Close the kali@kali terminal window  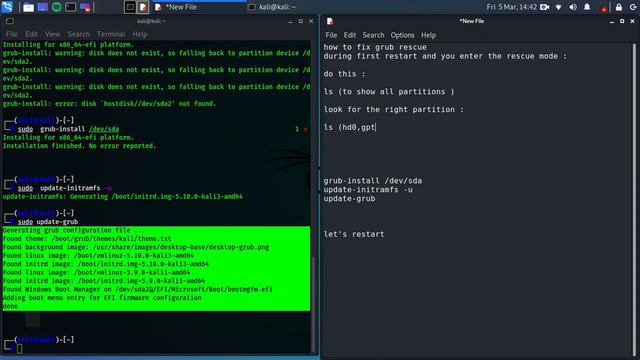tap(311, 21)
